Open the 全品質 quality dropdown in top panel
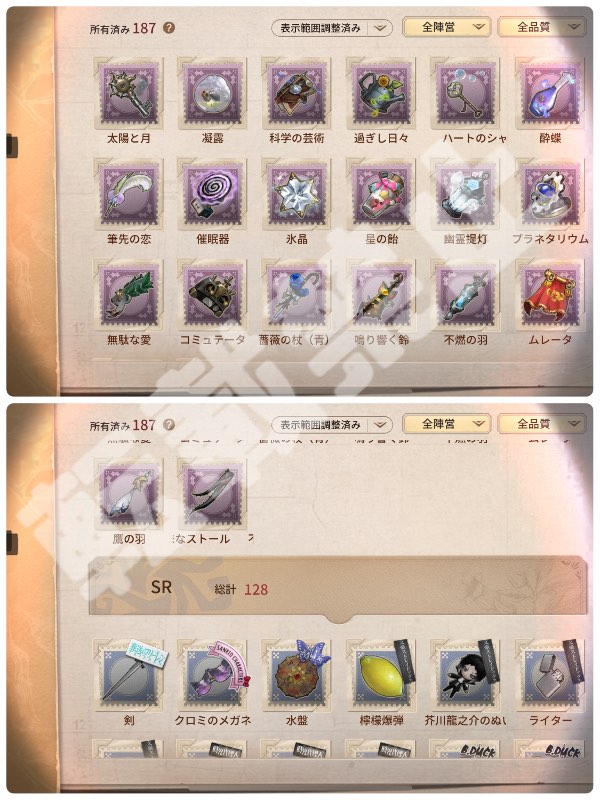 (x=541, y=27)
